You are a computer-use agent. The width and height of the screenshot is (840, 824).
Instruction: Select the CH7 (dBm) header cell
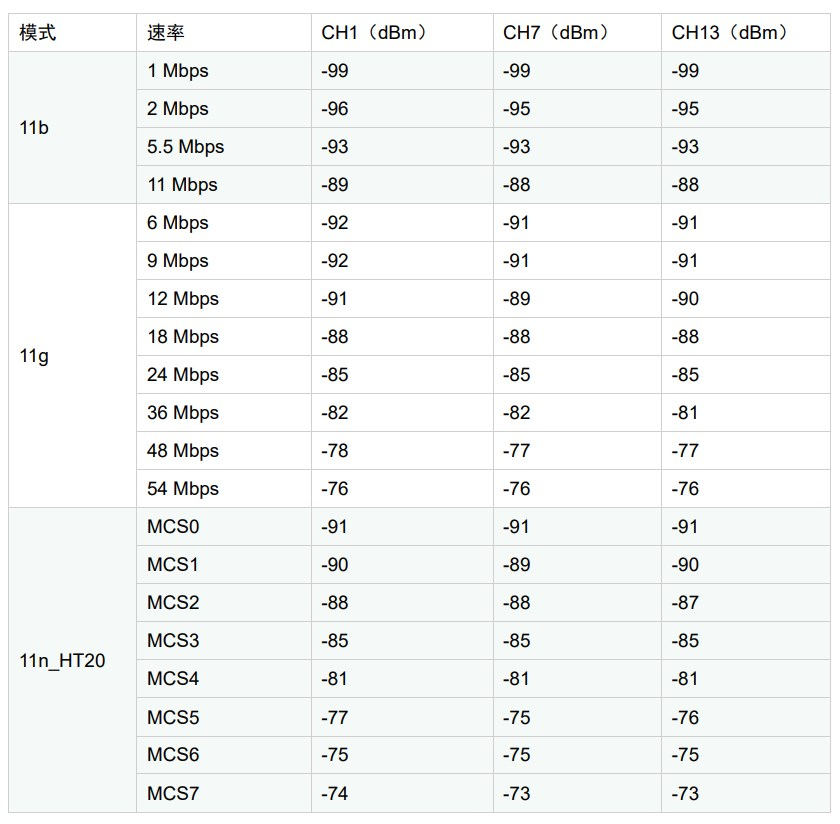(578, 33)
